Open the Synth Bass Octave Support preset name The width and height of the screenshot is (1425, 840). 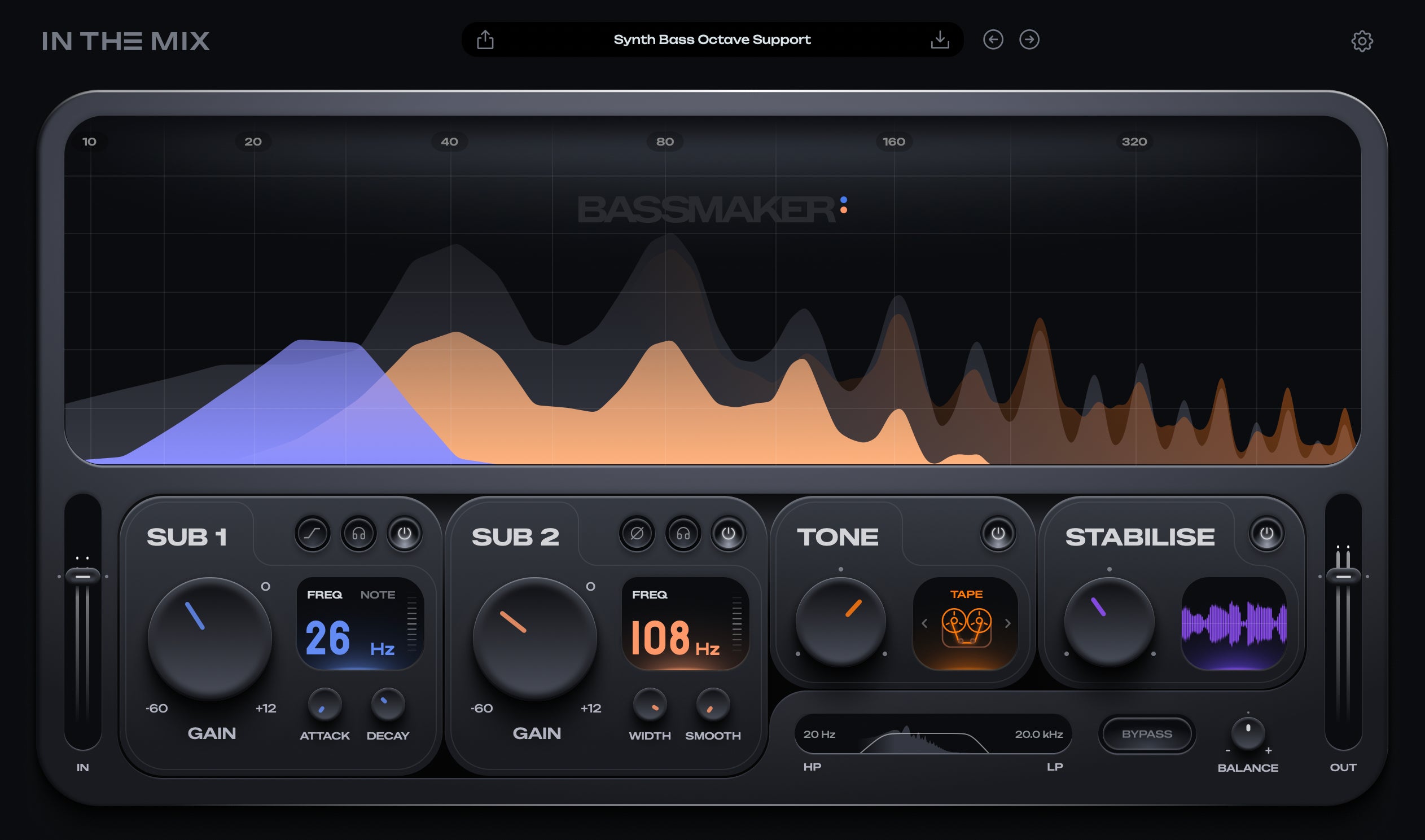(x=712, y=39)
